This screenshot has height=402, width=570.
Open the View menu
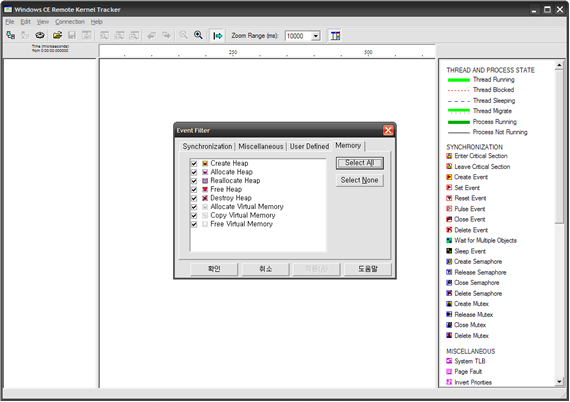[x=43, y=22]
